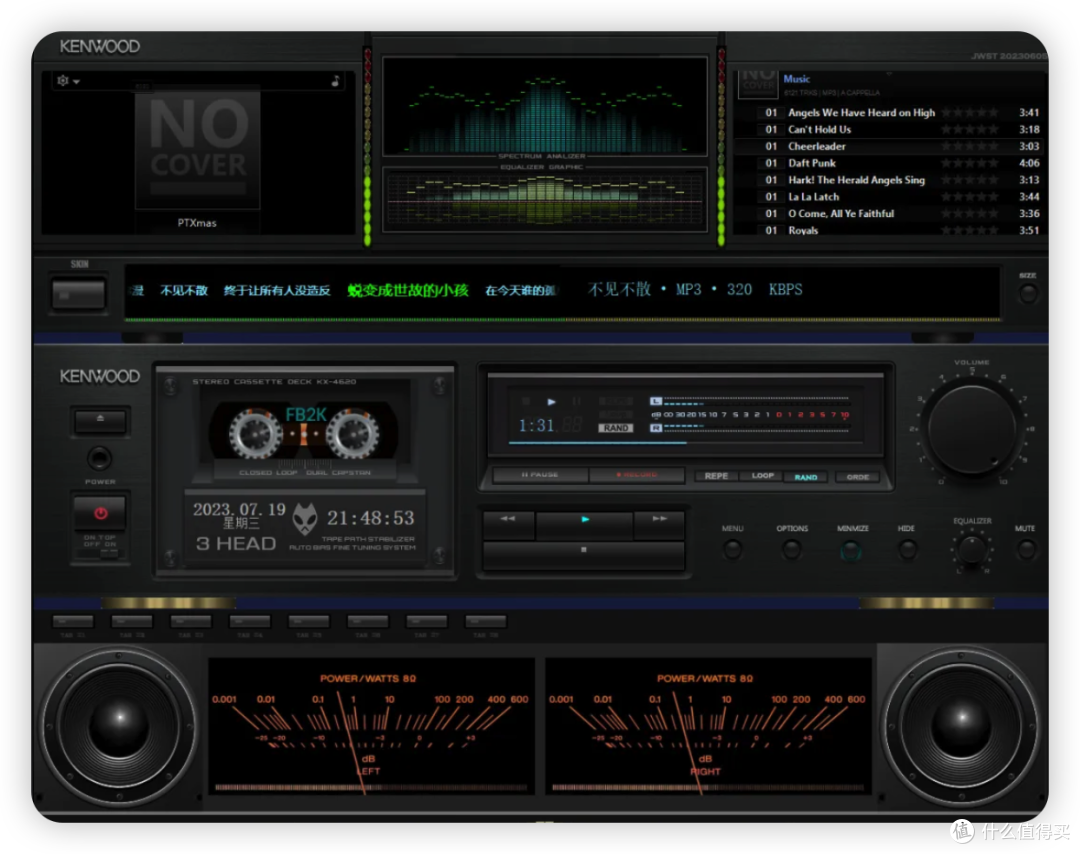Select track La La Latch
This screenshot has height=854, width=1080.
pyautogui.click(x=890, y=197)
